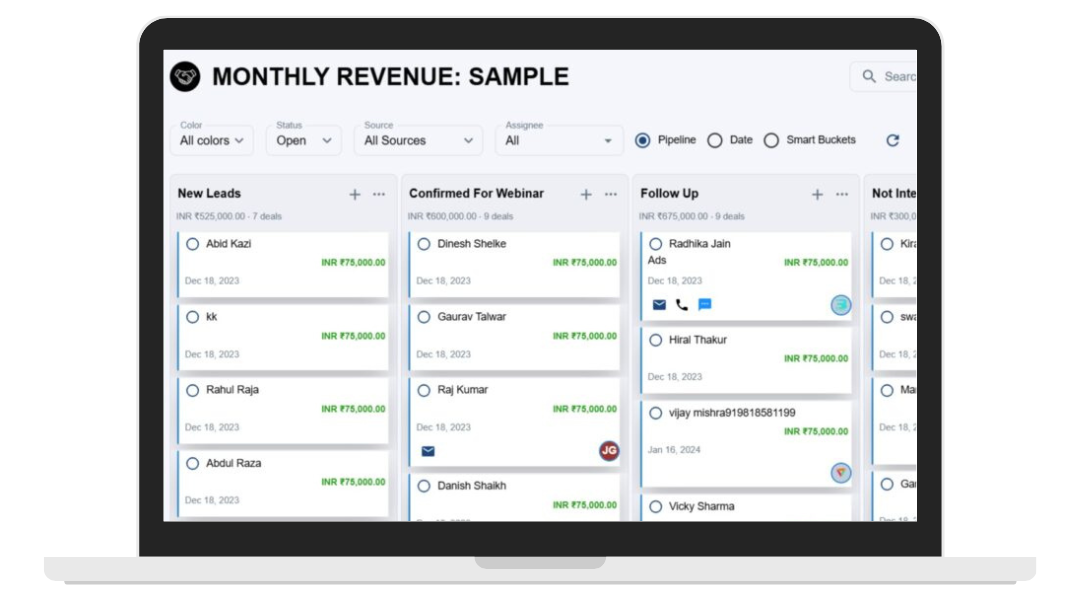Click email icon on Radhika Jain card
The image size is (1080, 600).
pyautogui.click(x=659, y=305)
